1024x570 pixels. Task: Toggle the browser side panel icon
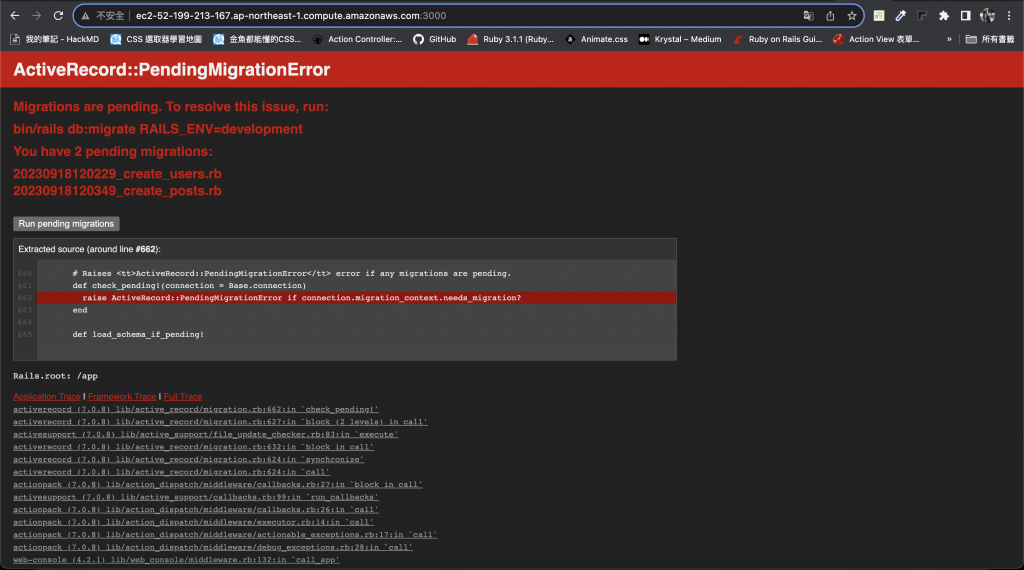pos(965,16)
